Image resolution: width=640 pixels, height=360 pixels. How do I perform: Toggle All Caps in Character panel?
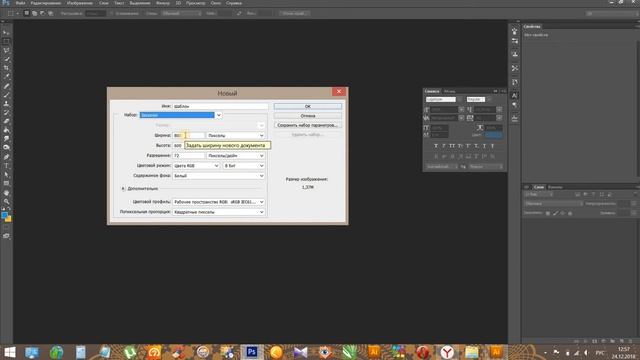point(452,146)
